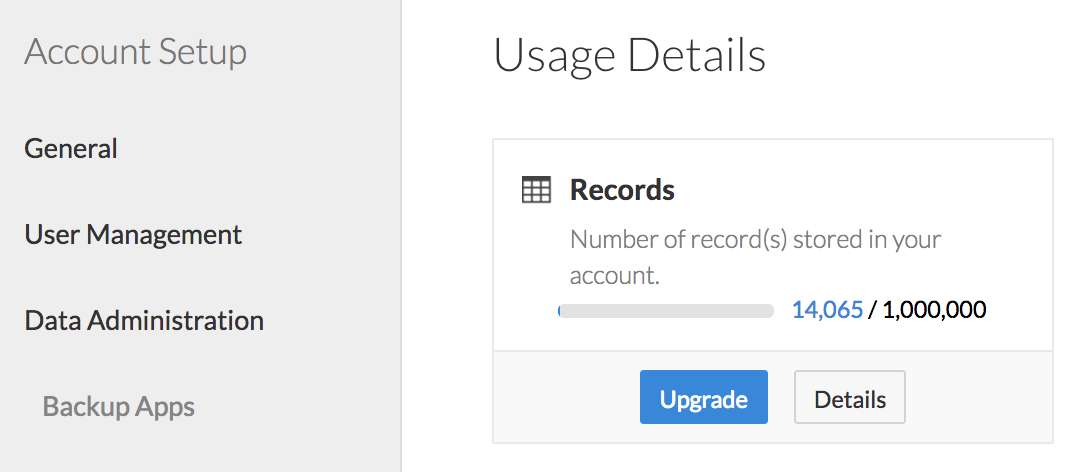This screenshot has height=472, width=1082.
Task: Select Data Administration in the sidebar
Action: pyautogui.click(x=144, y=321)
